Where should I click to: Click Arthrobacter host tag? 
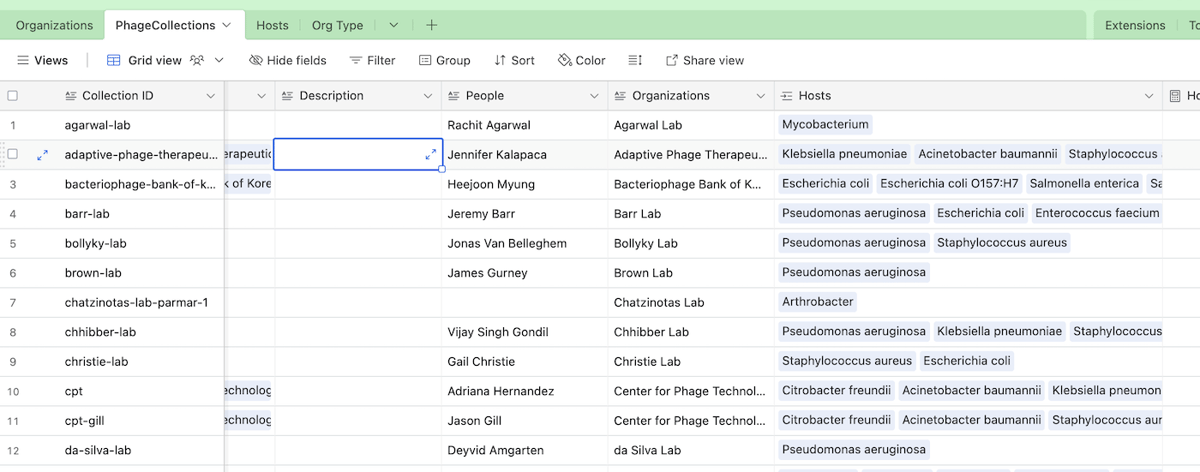click(x=818, y=302)
